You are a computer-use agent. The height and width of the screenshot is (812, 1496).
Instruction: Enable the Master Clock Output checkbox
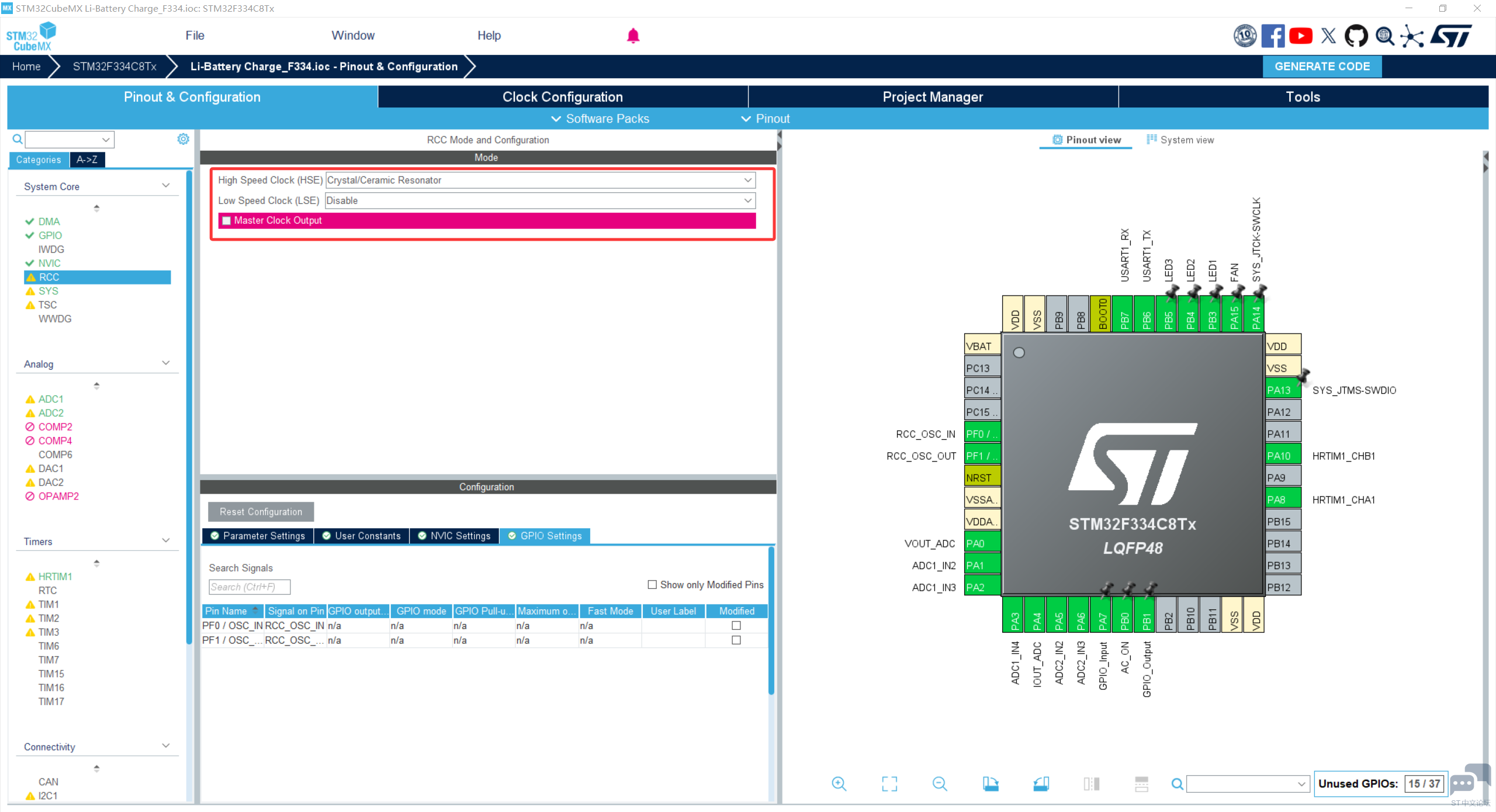point(227,220)
